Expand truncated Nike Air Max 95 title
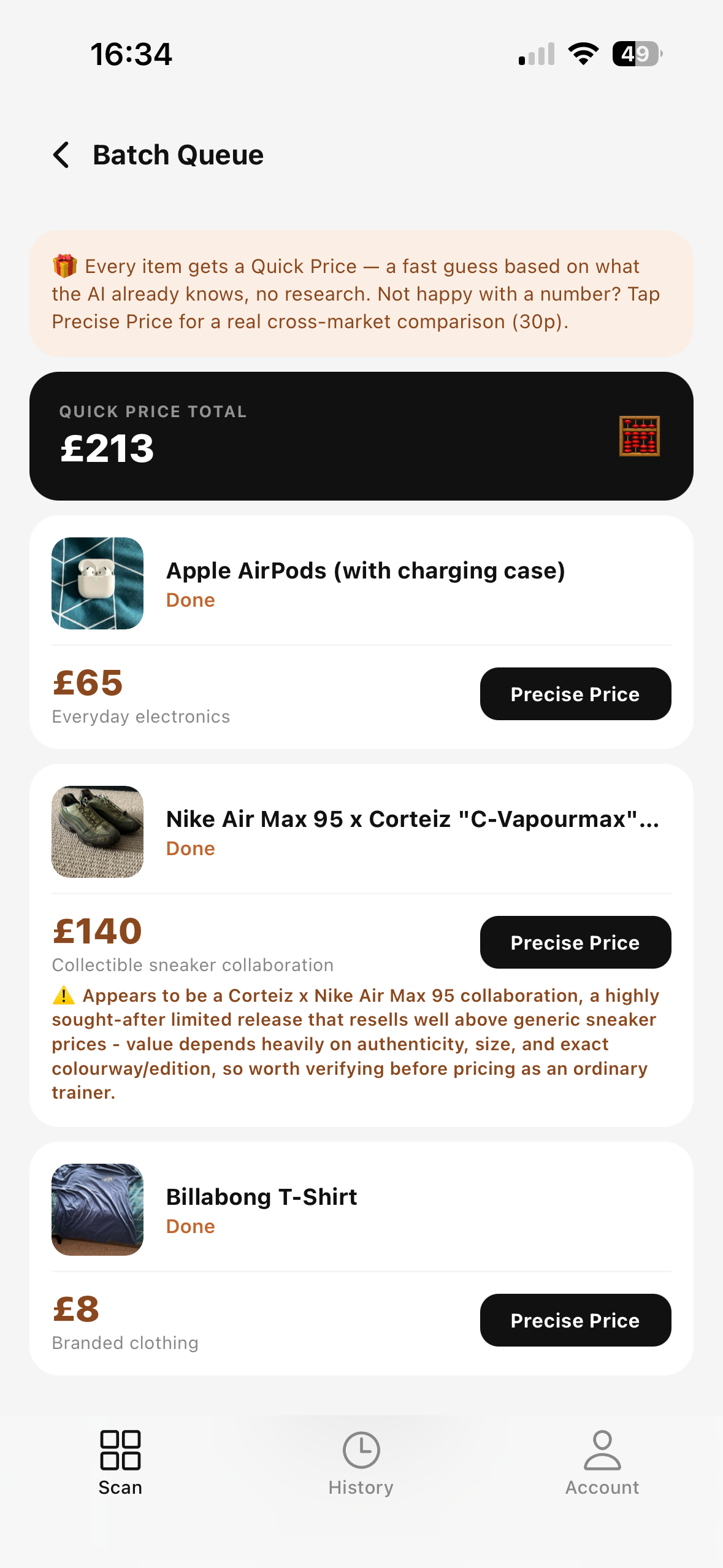Viewport: 723px width, 1568px height. pos(413,819)
